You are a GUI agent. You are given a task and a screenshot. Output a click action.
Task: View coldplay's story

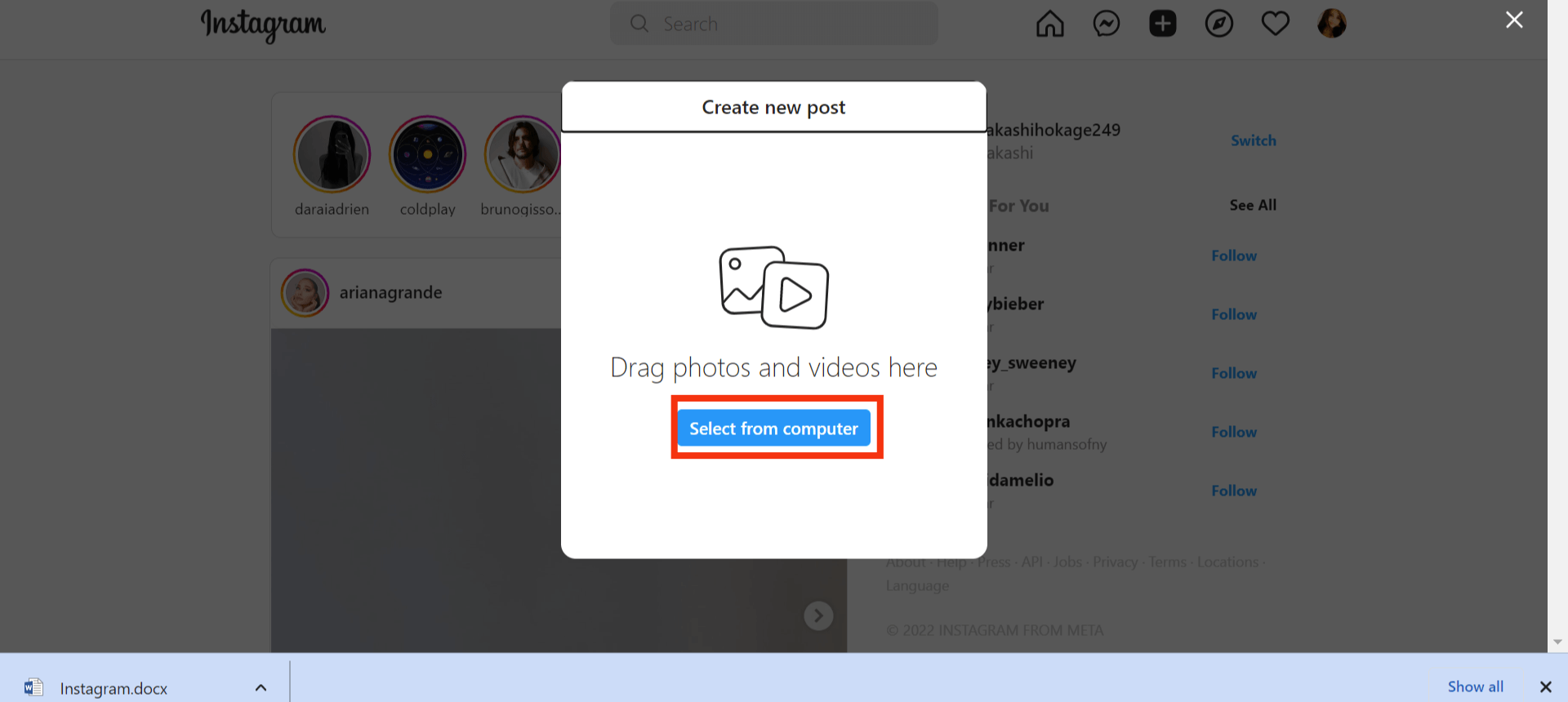point(427,155)
